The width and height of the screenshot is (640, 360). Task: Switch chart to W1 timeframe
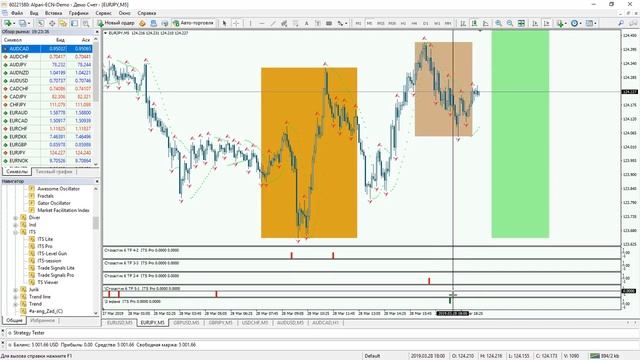coord(437,23)
